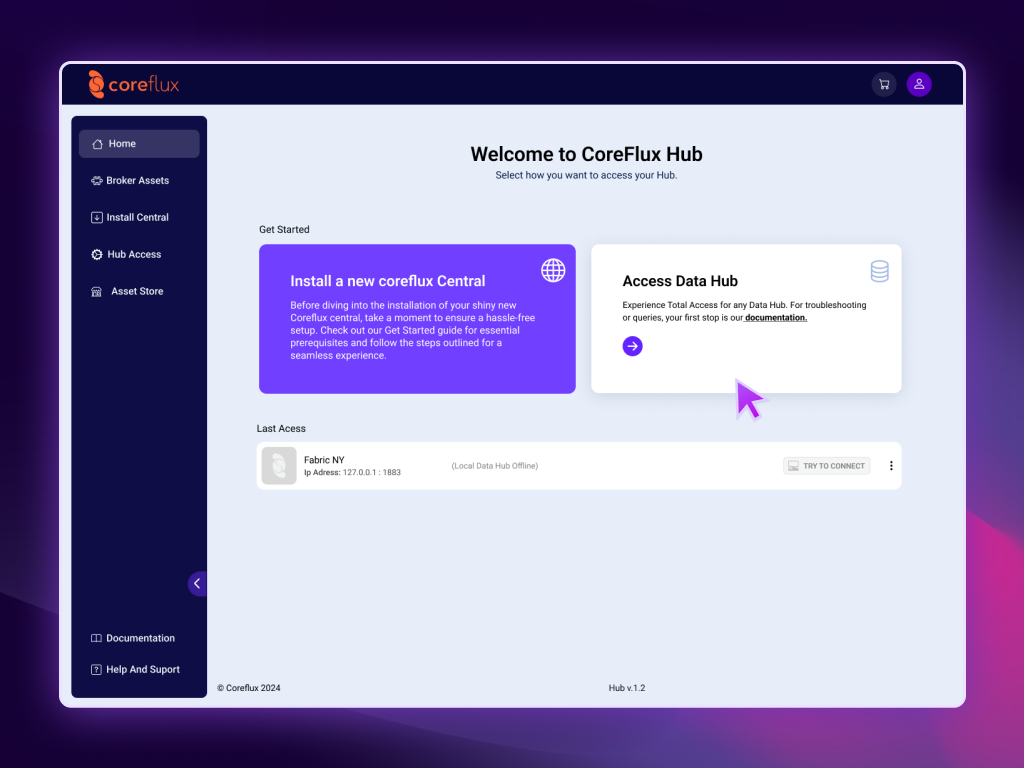1024x768 pixels.
Task: Click the Install Central download icon
Action: coord(95,217)
